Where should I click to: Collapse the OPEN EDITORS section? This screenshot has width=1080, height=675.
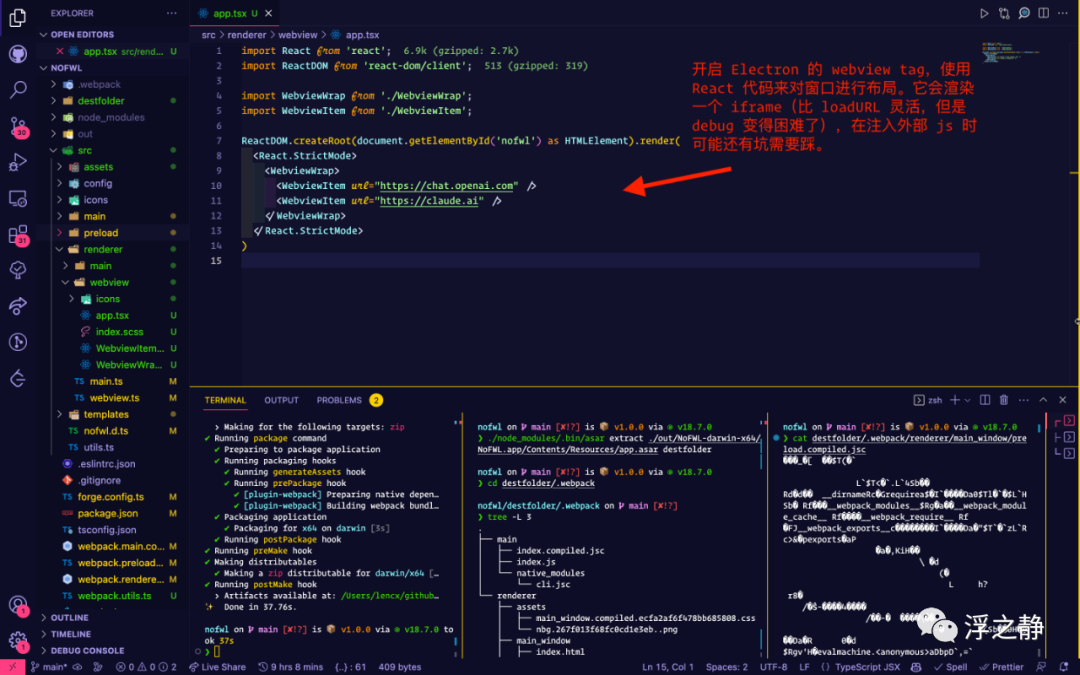82,34
